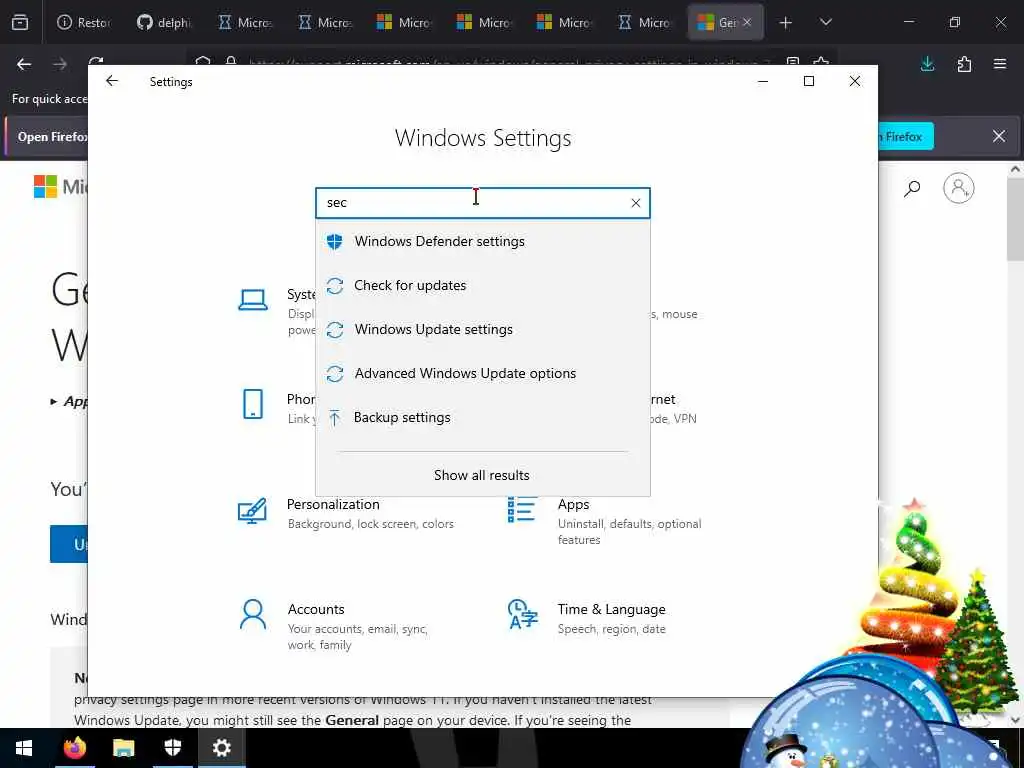
Task: Open the Accounts category person icon
Action: [253, 615]
